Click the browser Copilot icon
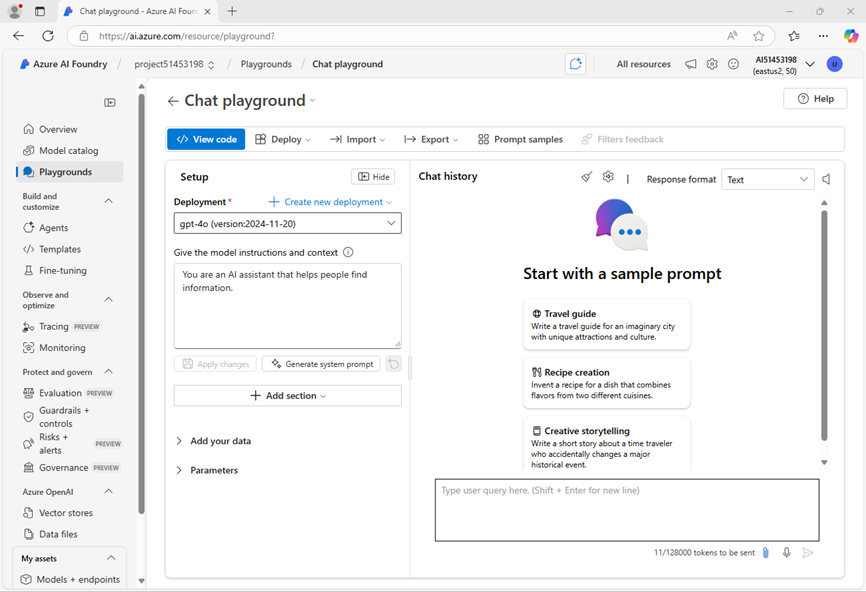This screenshot has width=866, height=592. [851, 36]
